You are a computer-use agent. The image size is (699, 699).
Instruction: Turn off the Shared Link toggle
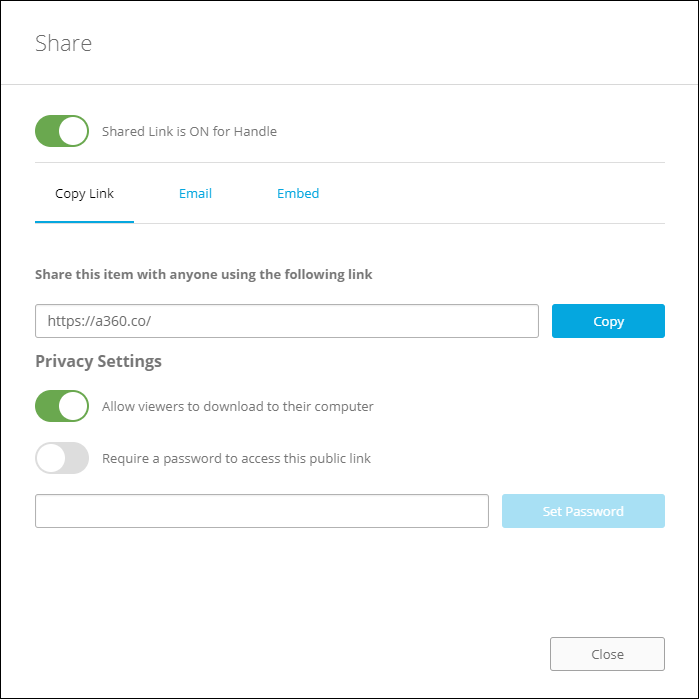coord(62,131)
